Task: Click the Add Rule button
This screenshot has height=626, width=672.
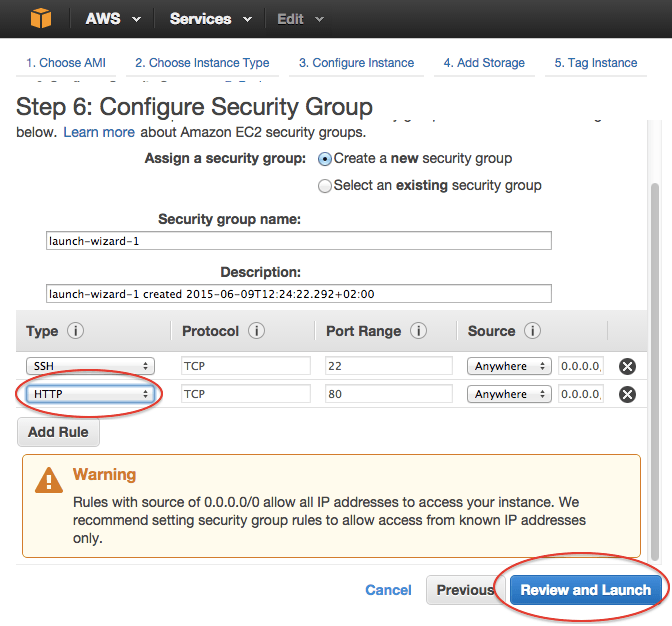Action: tap(58, 432)
